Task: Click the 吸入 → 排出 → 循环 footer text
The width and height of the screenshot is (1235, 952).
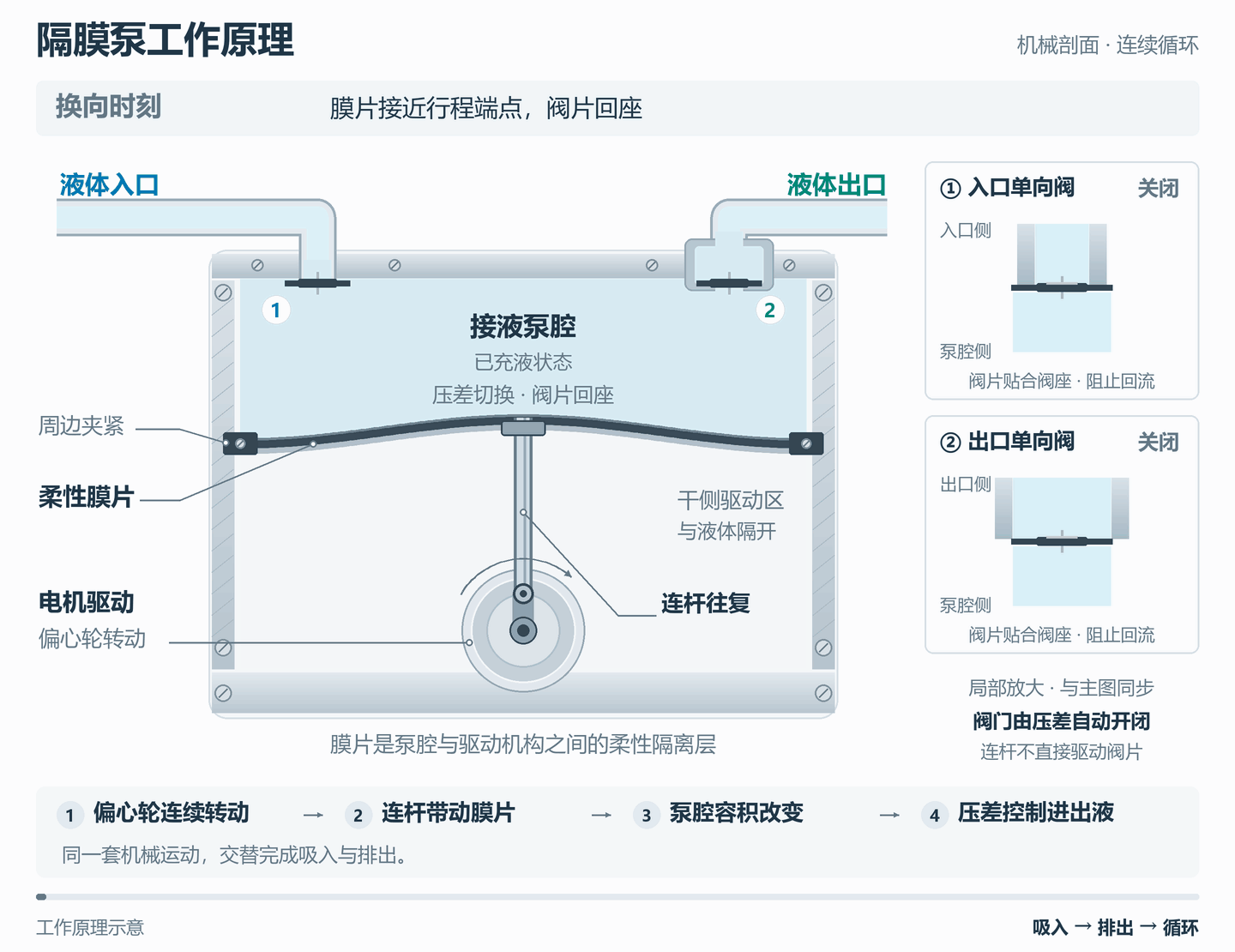Action: click(x=1116, y=927)
